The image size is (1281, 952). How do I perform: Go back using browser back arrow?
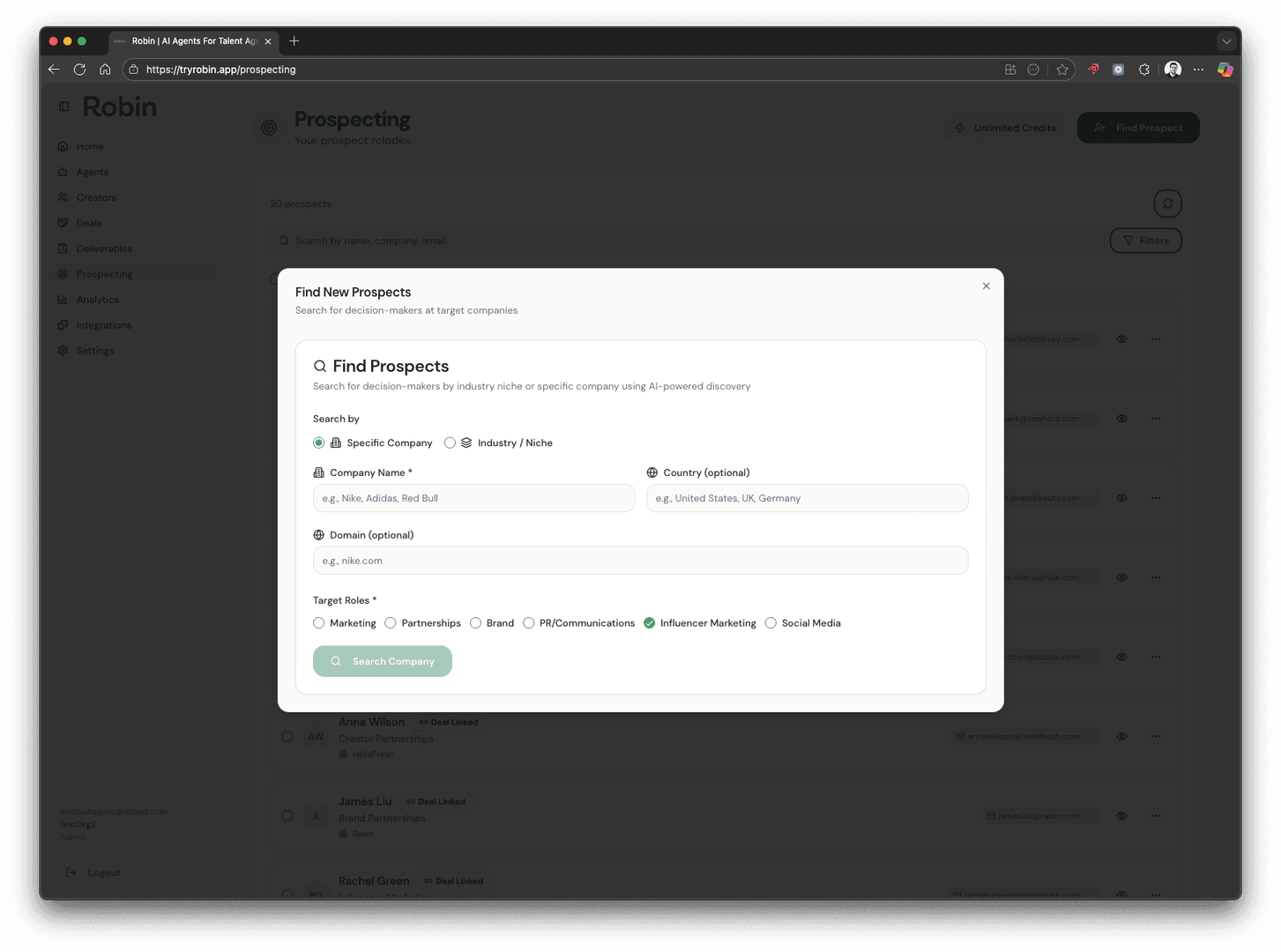54,70
